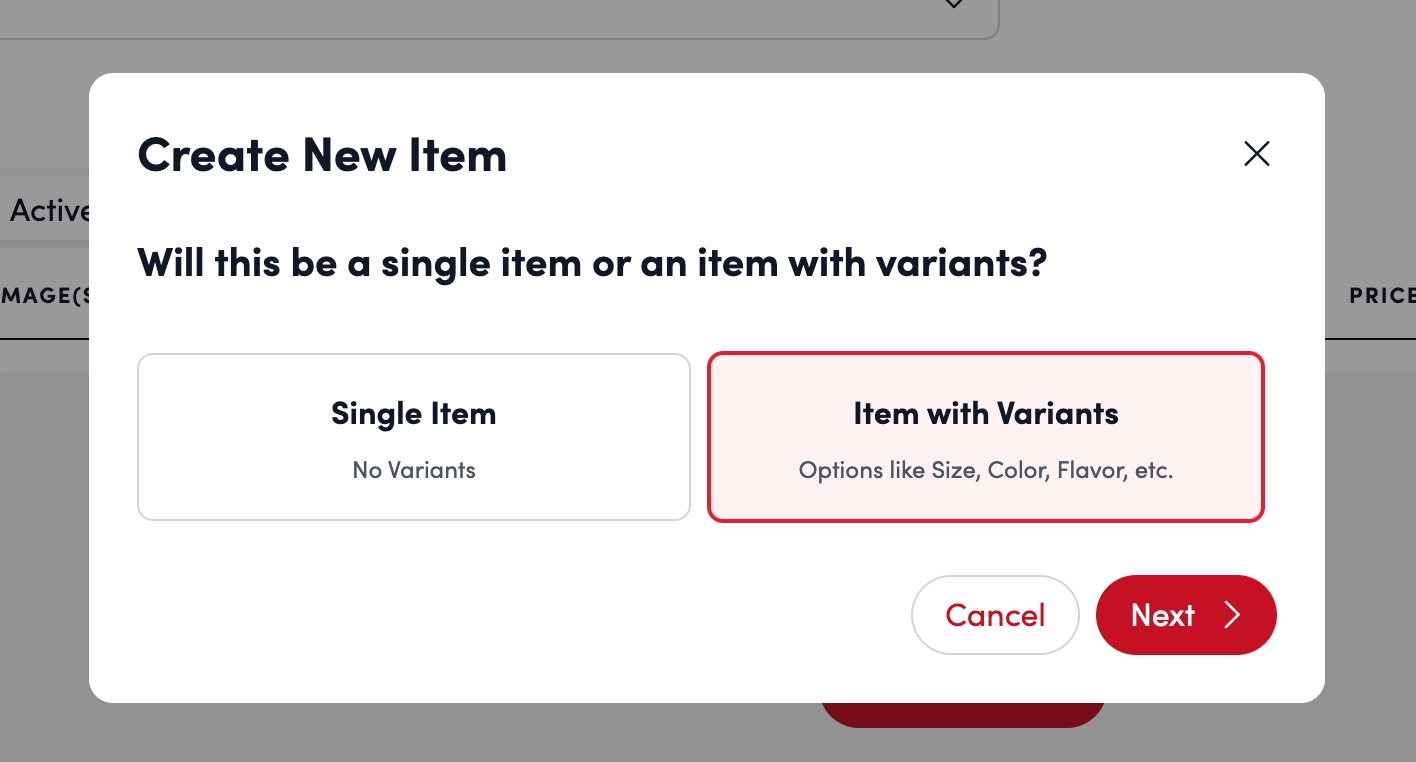Click the arrow icon on the Next button
Screen dimensions: 1416x762
coord(1232,615)
